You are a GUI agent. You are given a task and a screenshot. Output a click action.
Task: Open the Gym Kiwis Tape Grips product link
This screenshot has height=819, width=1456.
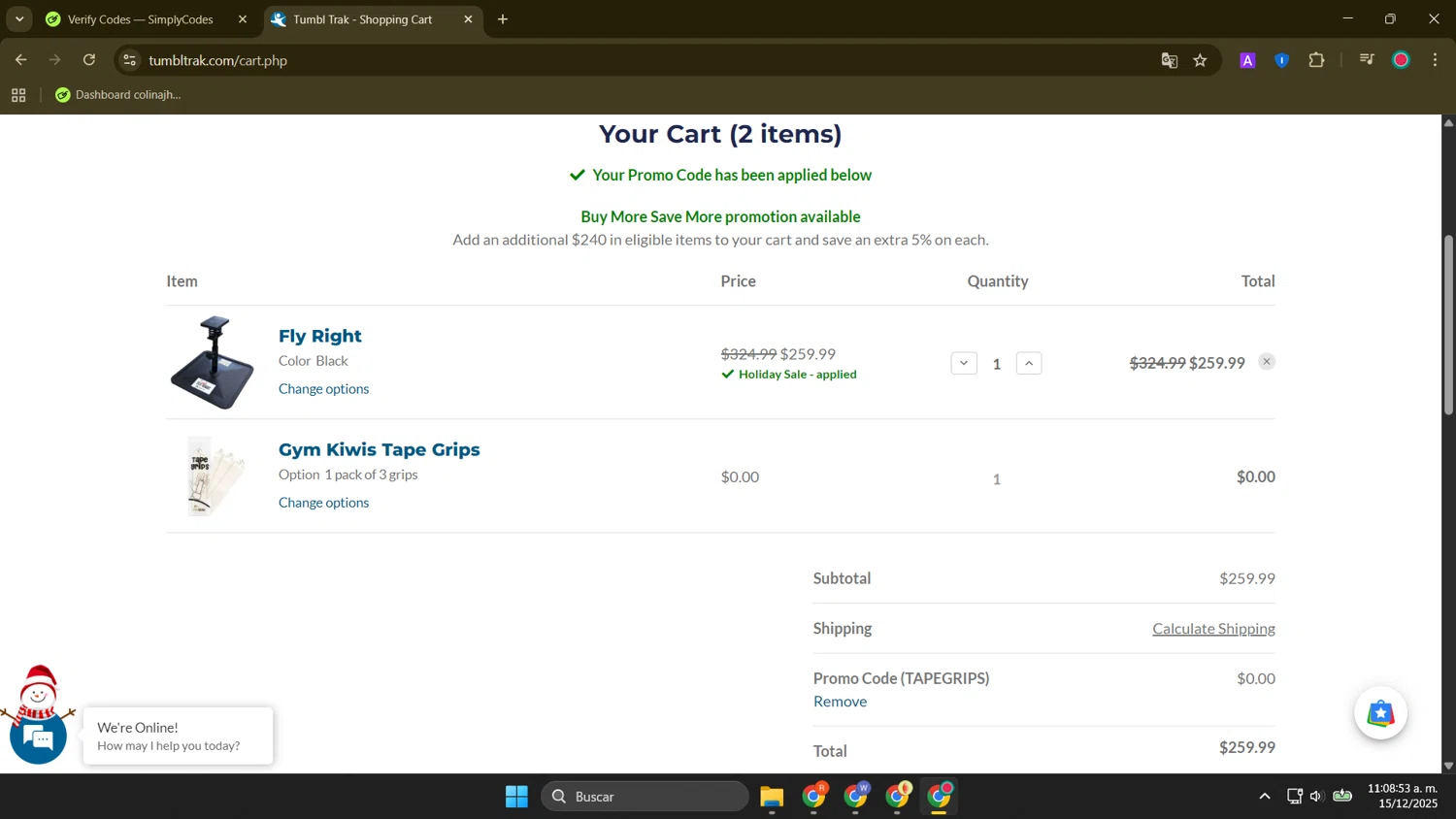[x=380, y=449]
